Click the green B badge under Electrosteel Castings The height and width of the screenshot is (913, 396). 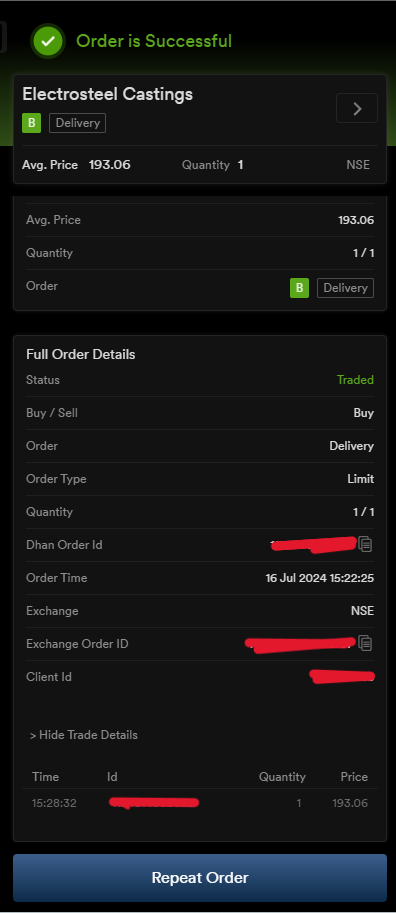[31, 123]
